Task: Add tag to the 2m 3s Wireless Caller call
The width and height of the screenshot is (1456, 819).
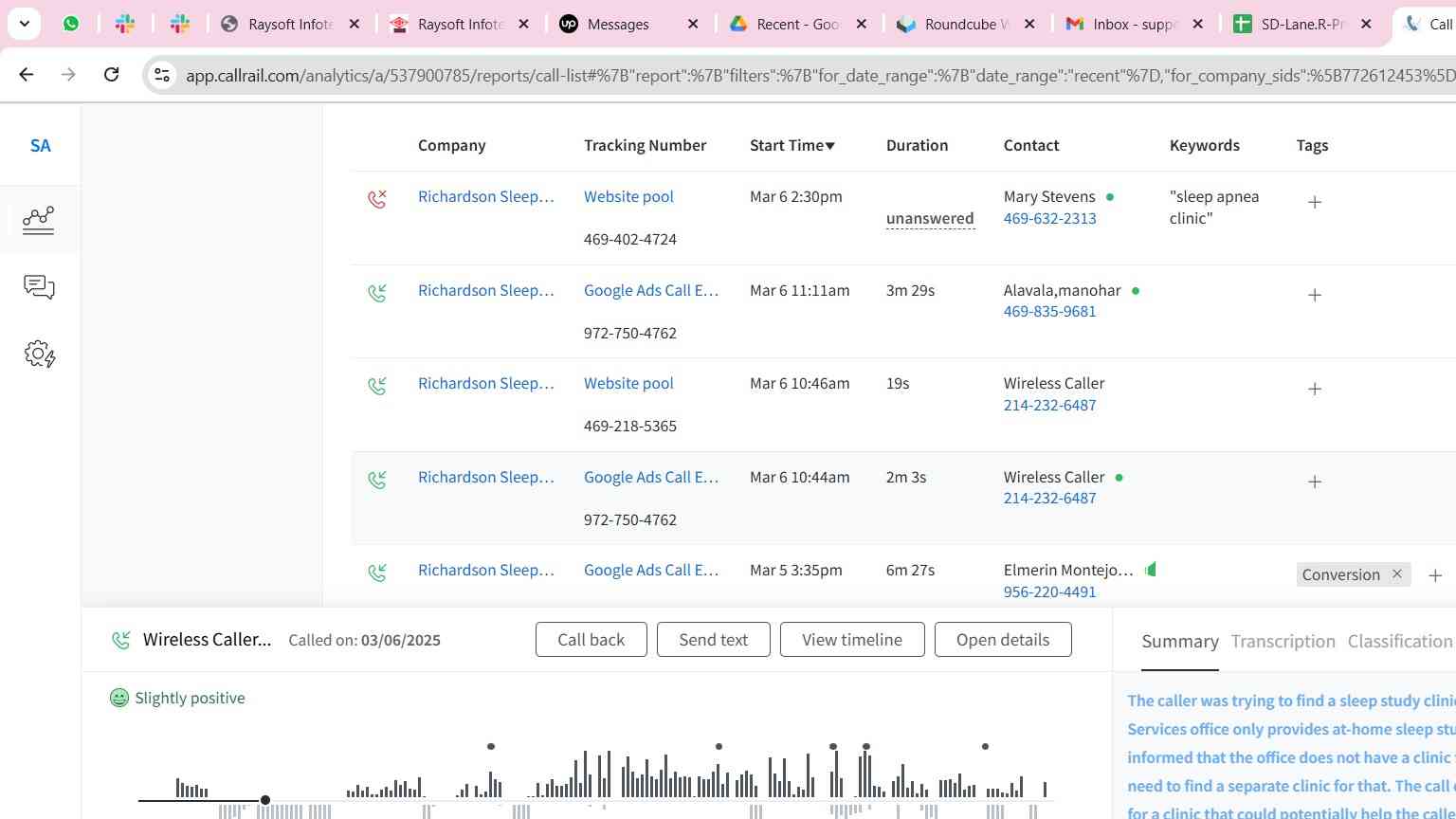Action: 1315,482
